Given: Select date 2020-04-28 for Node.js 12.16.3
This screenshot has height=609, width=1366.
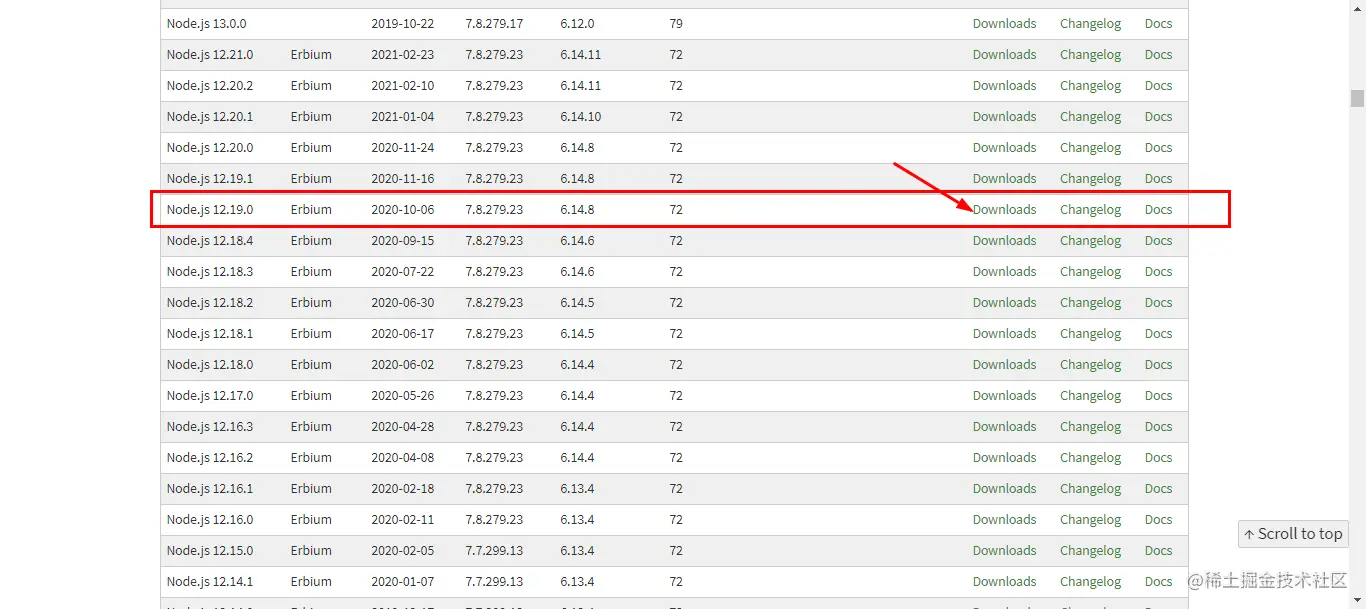Looking at the screenshot, I should pyautogui.click(x=402, y=427).
